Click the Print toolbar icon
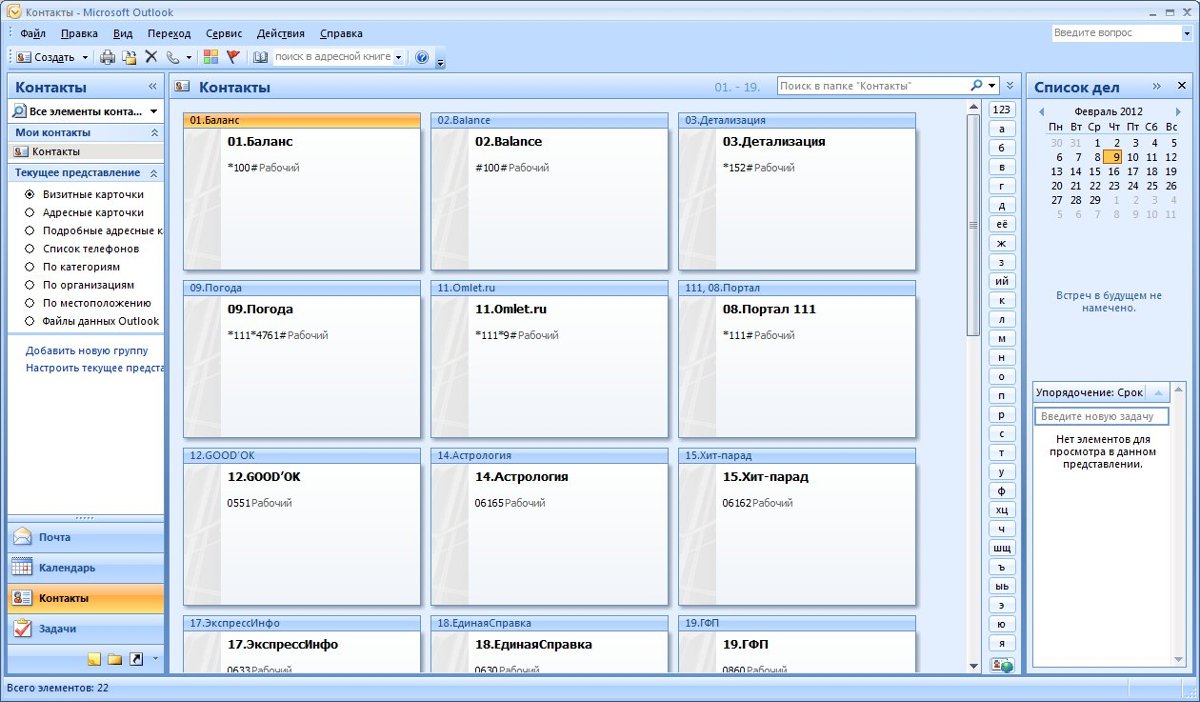This screenshot has width=1200, height=702. [x=107, y=57]
